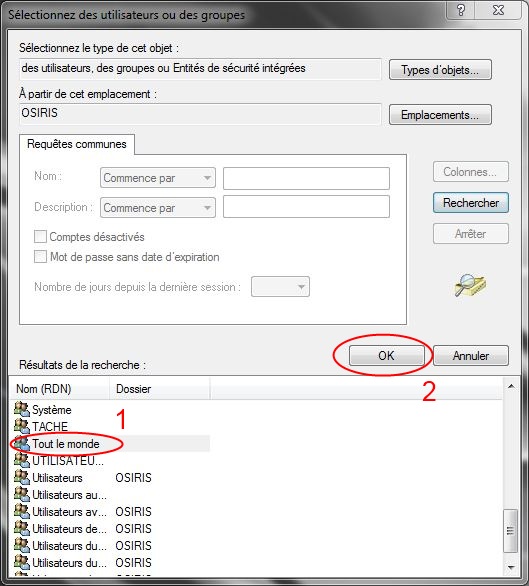This screenshot has width=529, height=586.
Task: Click the magnifying glass search icon
Action: (470, 285)
